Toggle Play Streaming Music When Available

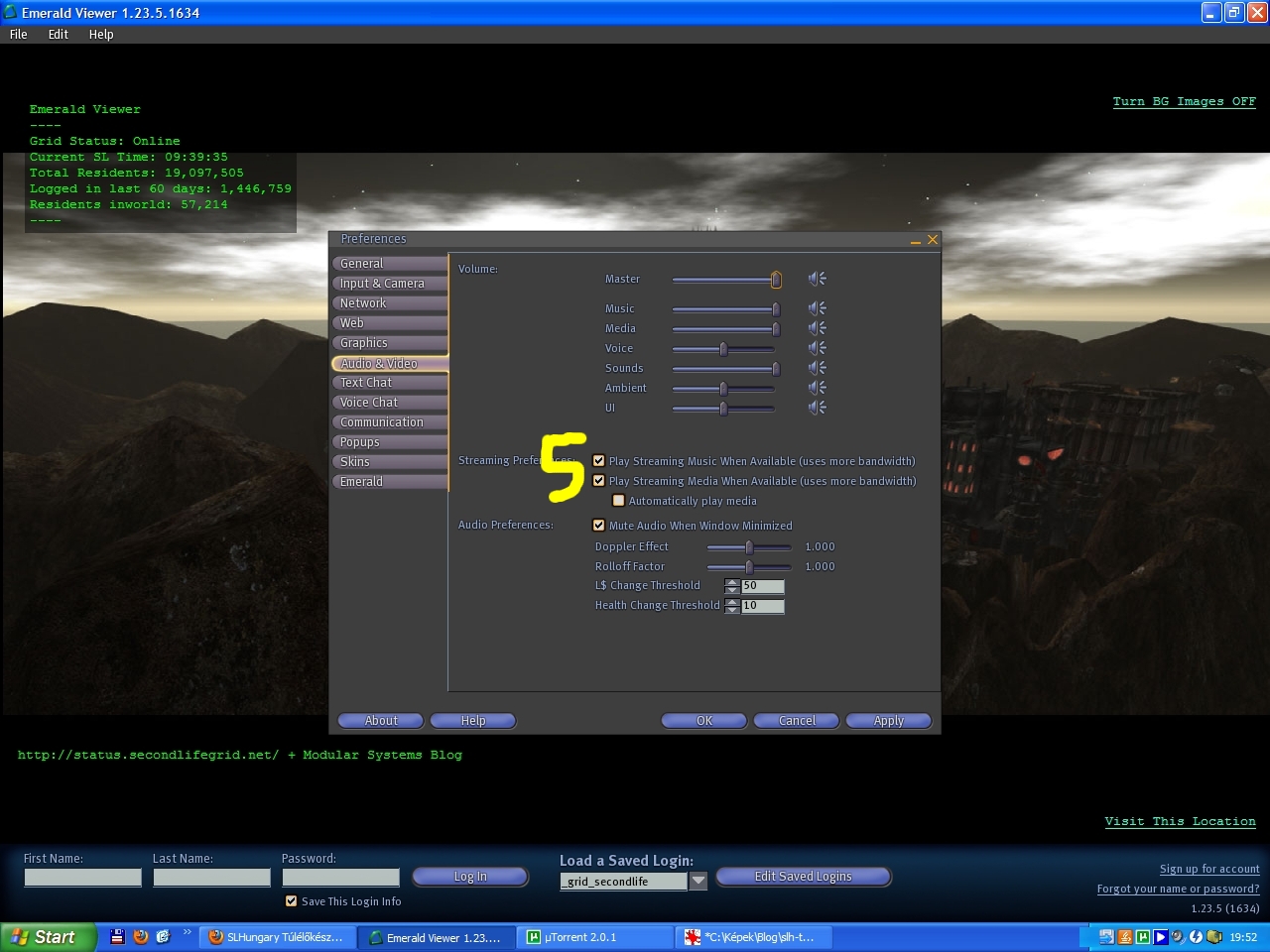pyautogui.click(x=598, y=460)
